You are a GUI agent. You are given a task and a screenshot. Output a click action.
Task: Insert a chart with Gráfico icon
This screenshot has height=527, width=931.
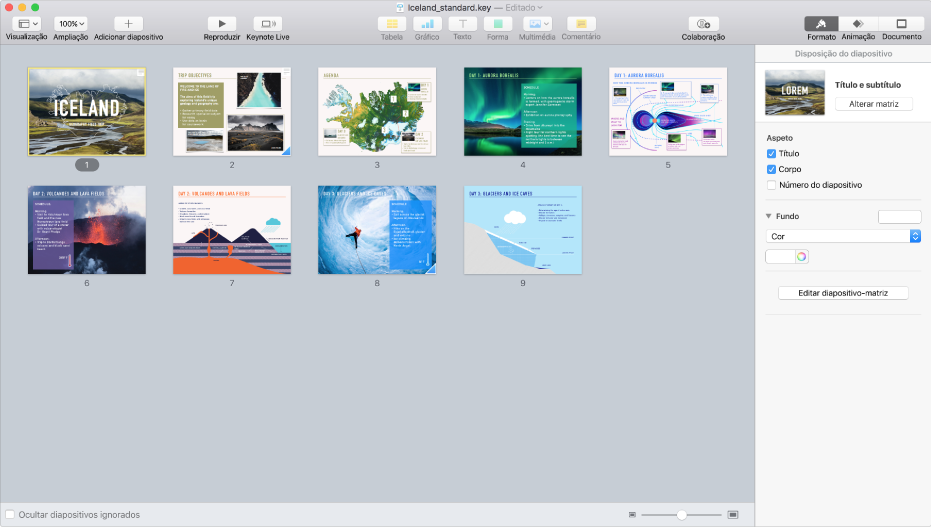[427, 24]
